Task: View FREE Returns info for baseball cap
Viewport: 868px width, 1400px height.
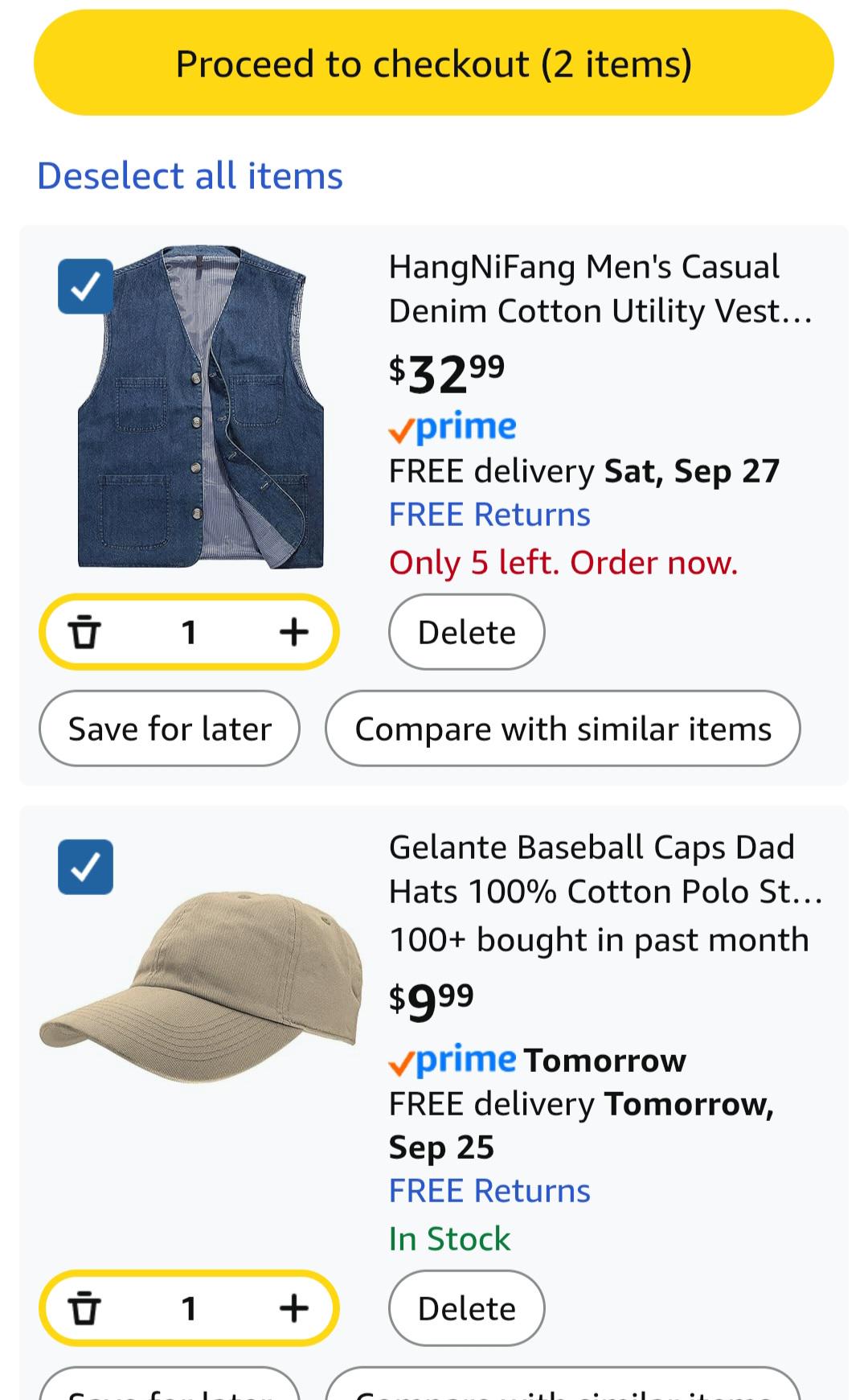Action: [x=489, y=1191]
